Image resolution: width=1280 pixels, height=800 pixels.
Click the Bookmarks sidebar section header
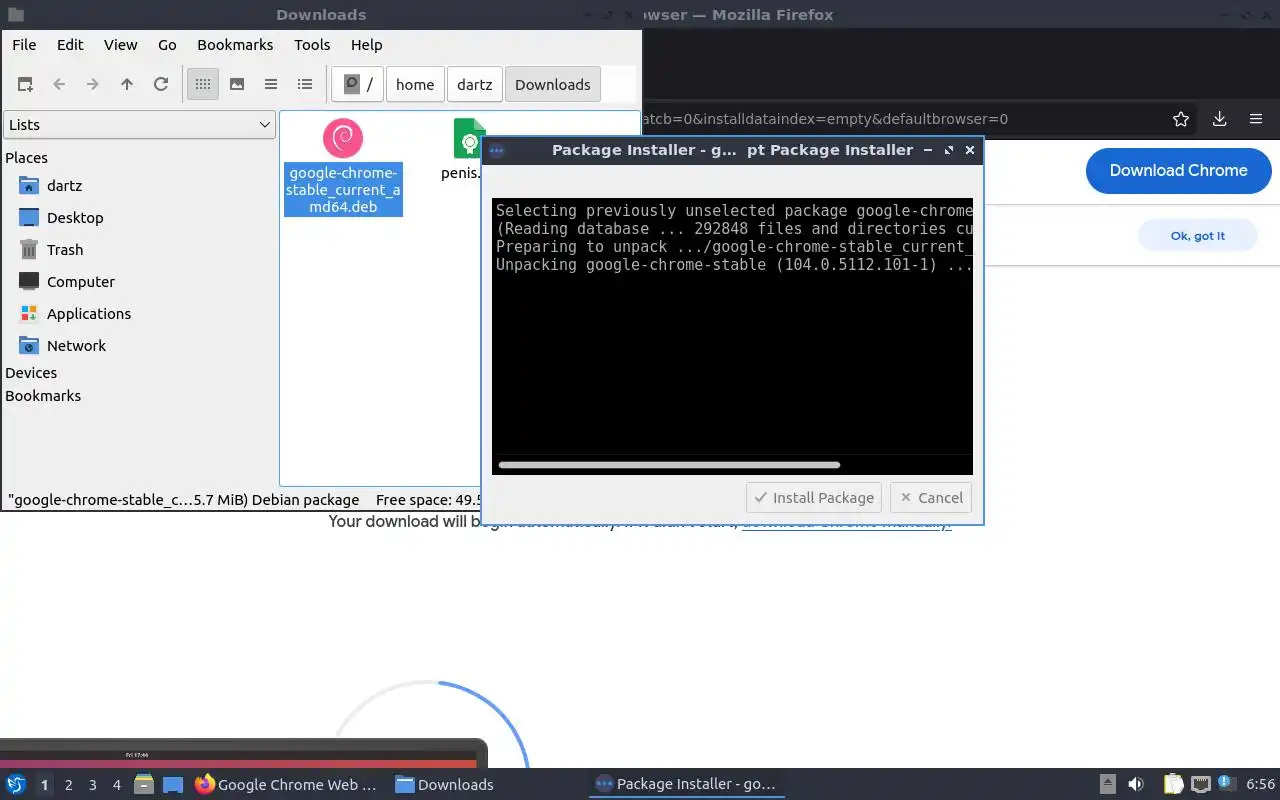coord(43,396)
